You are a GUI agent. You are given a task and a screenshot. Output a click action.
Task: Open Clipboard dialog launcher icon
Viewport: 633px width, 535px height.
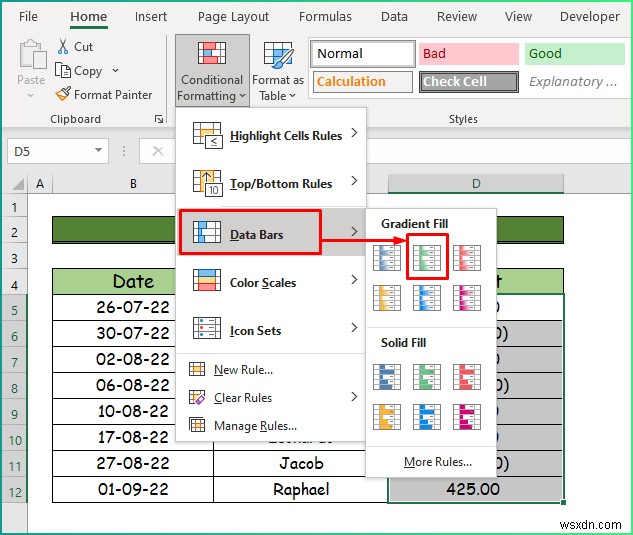pyautogui.click(x=159, y=119)
